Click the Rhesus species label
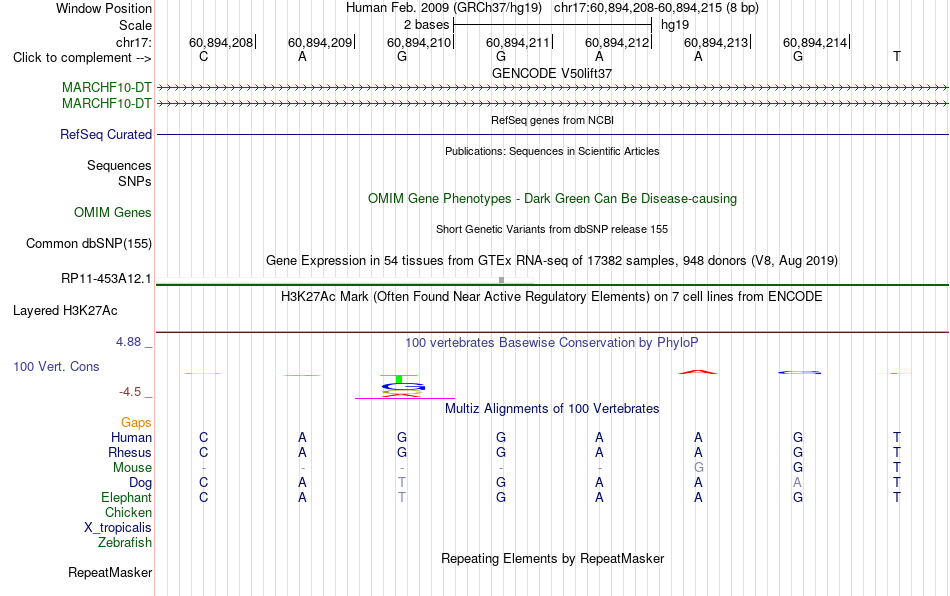The image size is (950, 596). [130, 452]
